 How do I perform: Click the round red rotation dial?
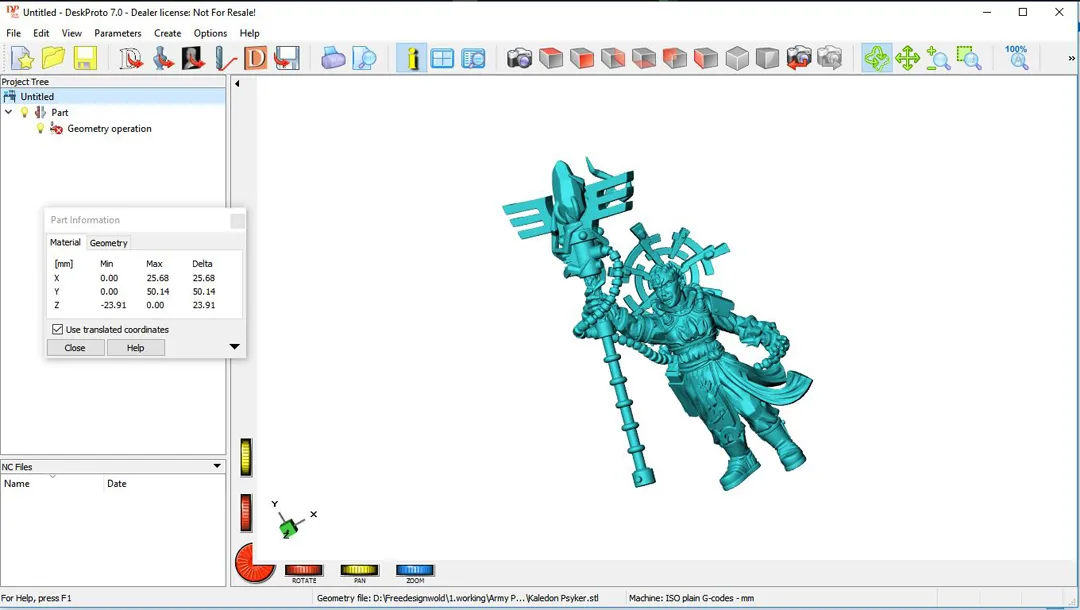(x=253, y=562)
